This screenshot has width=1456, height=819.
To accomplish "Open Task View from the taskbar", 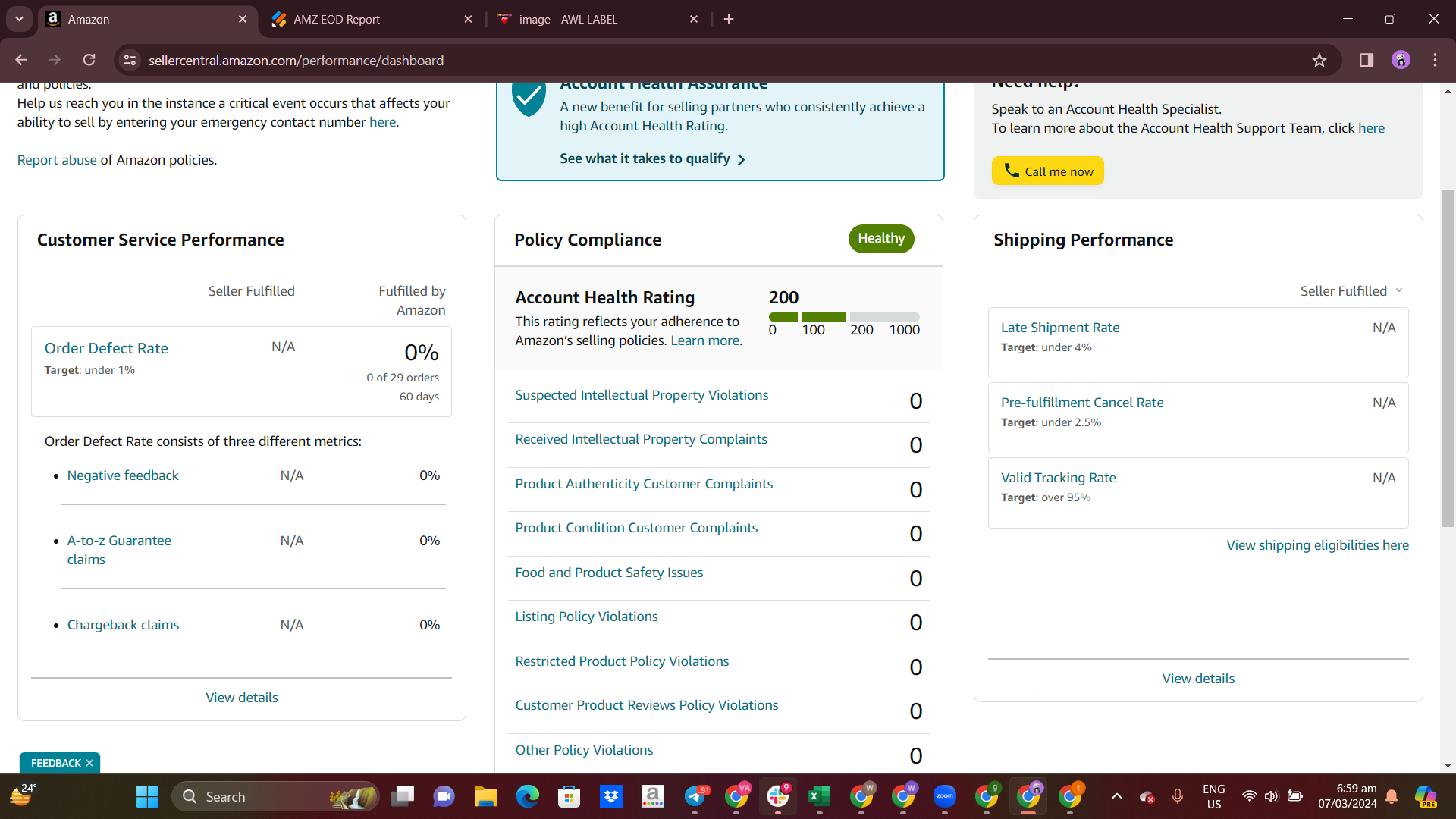I will click(x=403, y=796).
